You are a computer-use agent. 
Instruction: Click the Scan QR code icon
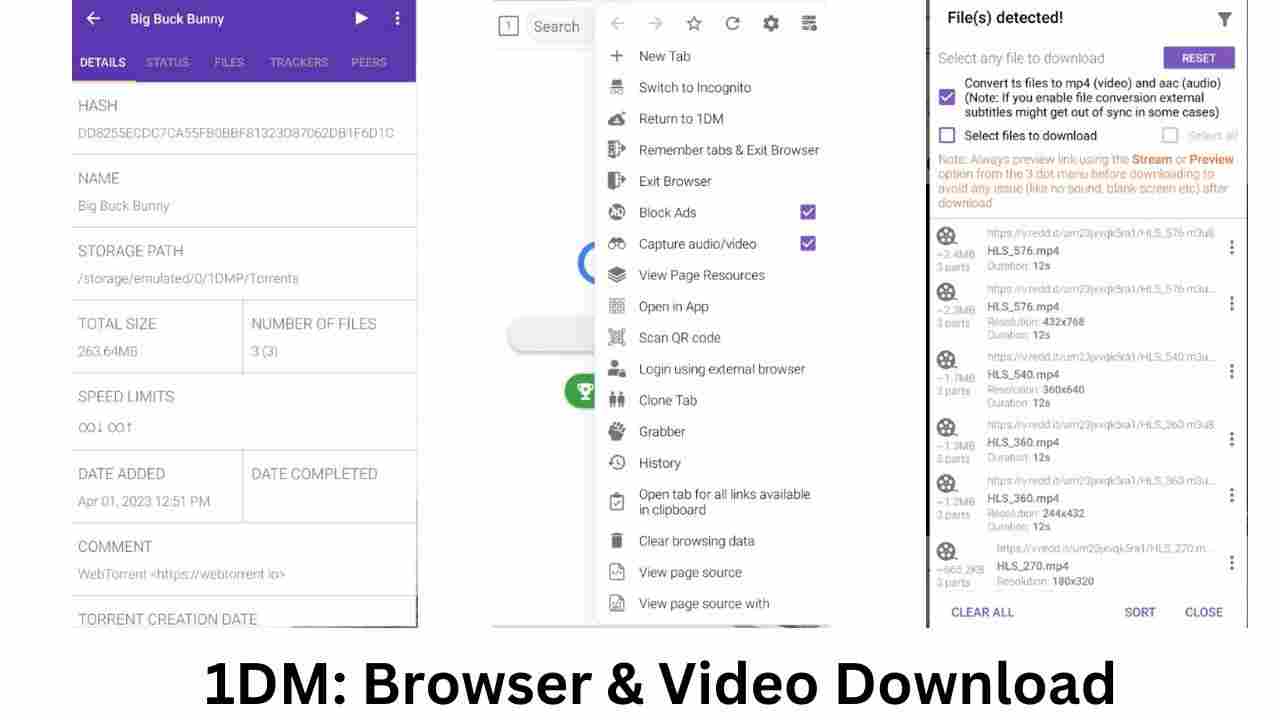point(617,337)
